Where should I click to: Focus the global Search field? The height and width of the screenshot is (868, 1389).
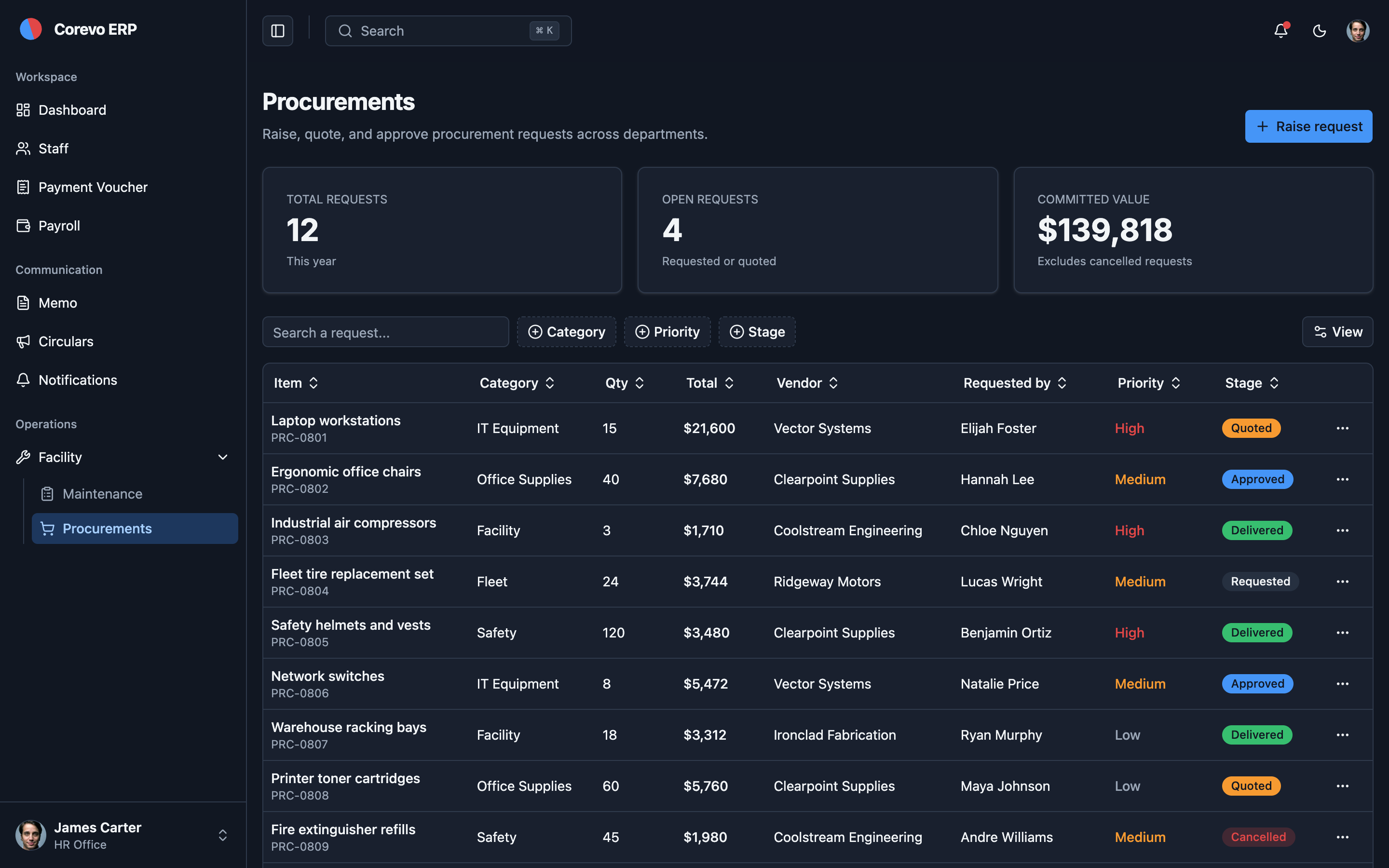pos(448,31)
